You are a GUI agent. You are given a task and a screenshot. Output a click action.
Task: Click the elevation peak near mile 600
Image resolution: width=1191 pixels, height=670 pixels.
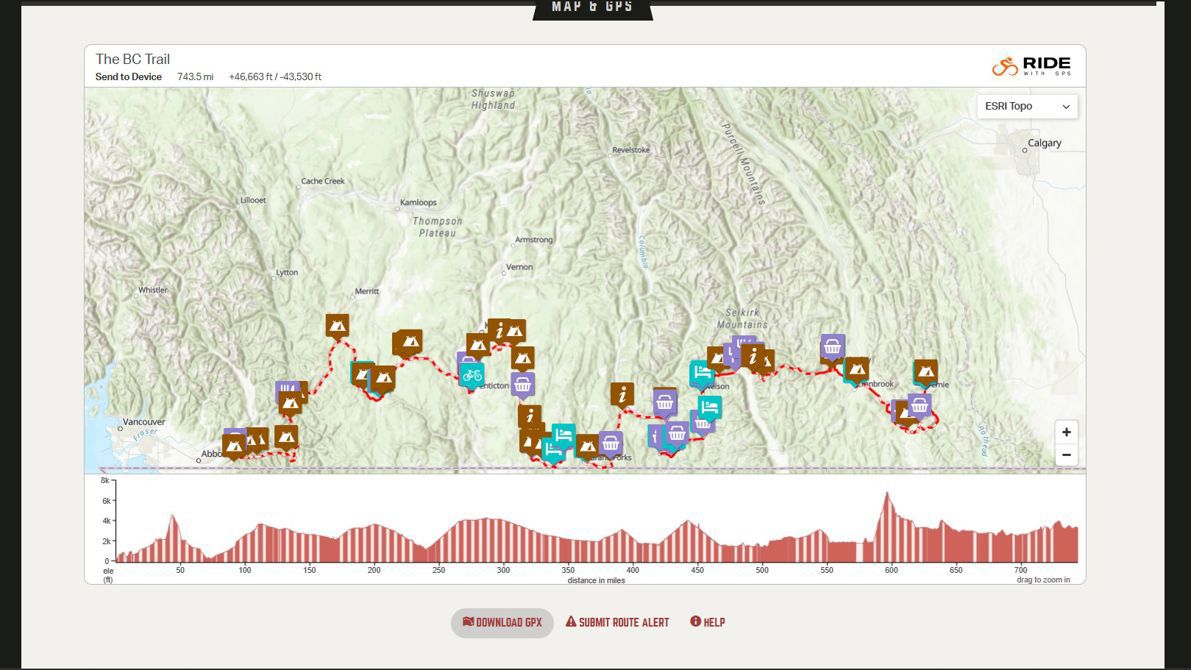coord(886,496)
